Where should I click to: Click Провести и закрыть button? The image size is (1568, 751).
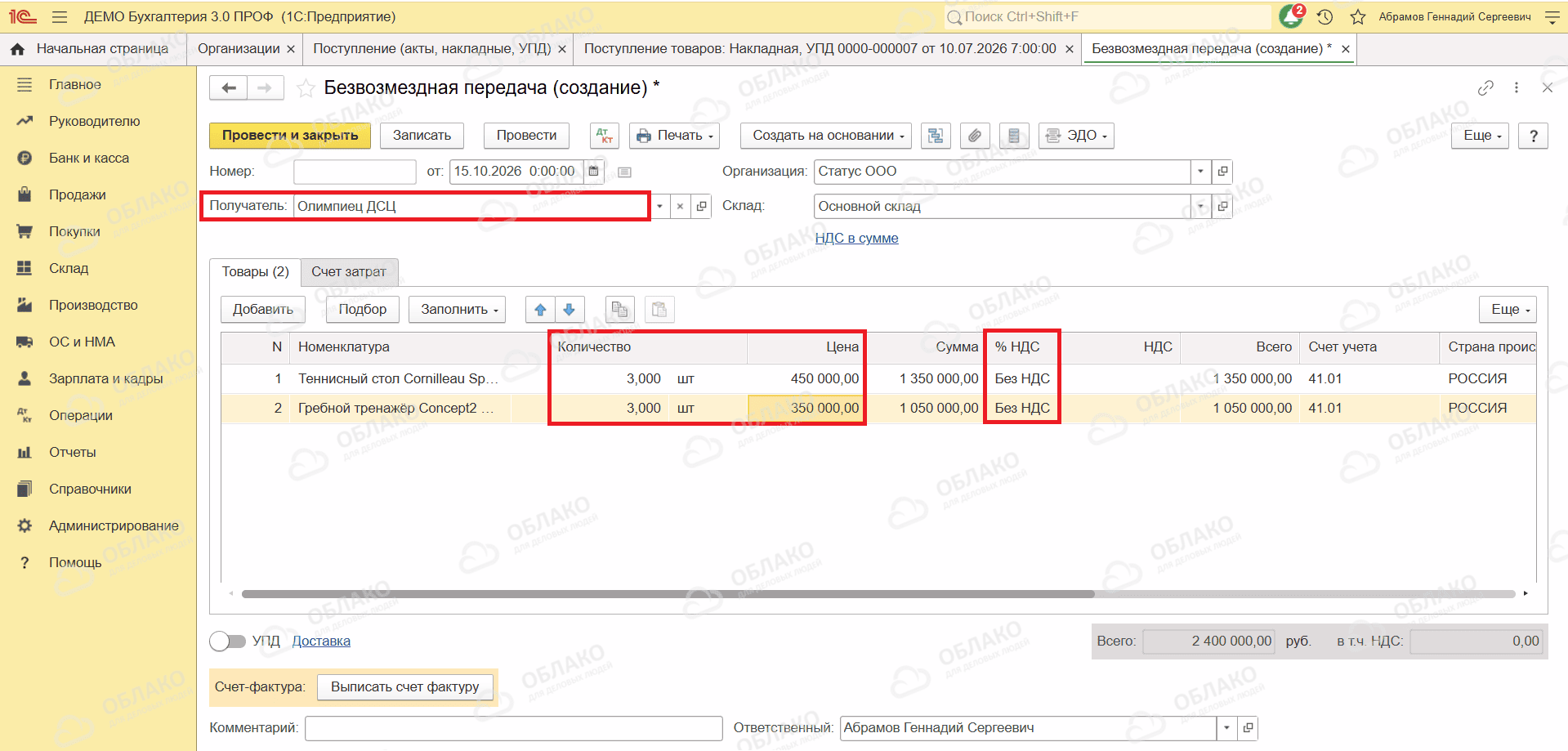coord(290,136)
